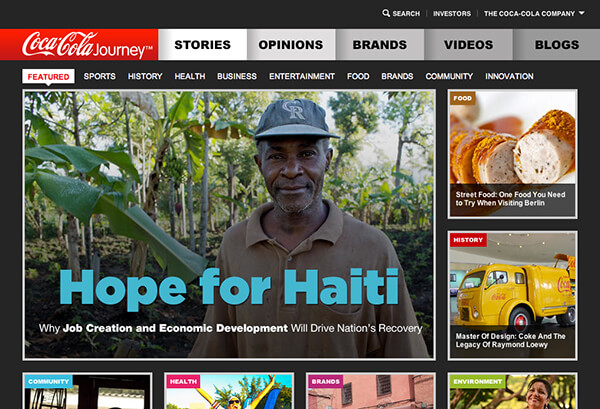This screenshot has width=600, height=409.
Task: Select the Blogs tab
Action: 557,45
